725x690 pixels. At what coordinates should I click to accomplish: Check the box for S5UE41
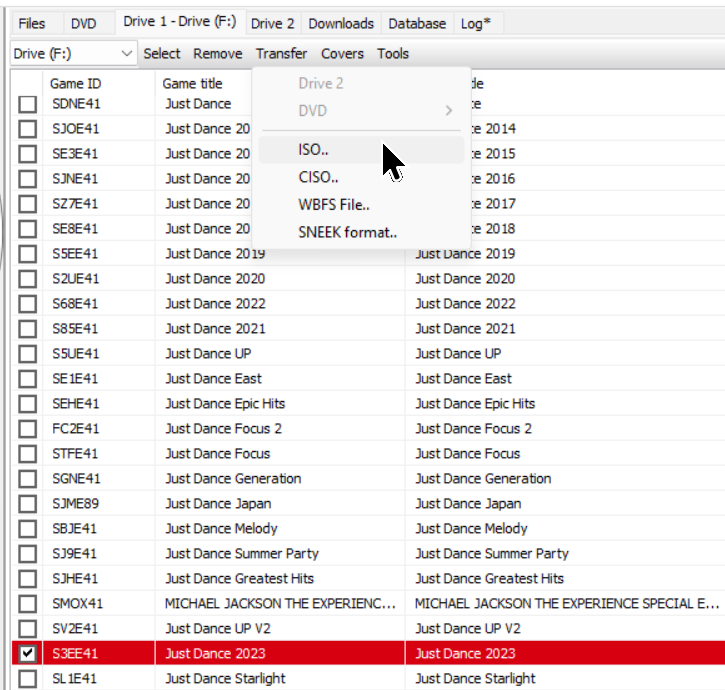click(28, 354)
